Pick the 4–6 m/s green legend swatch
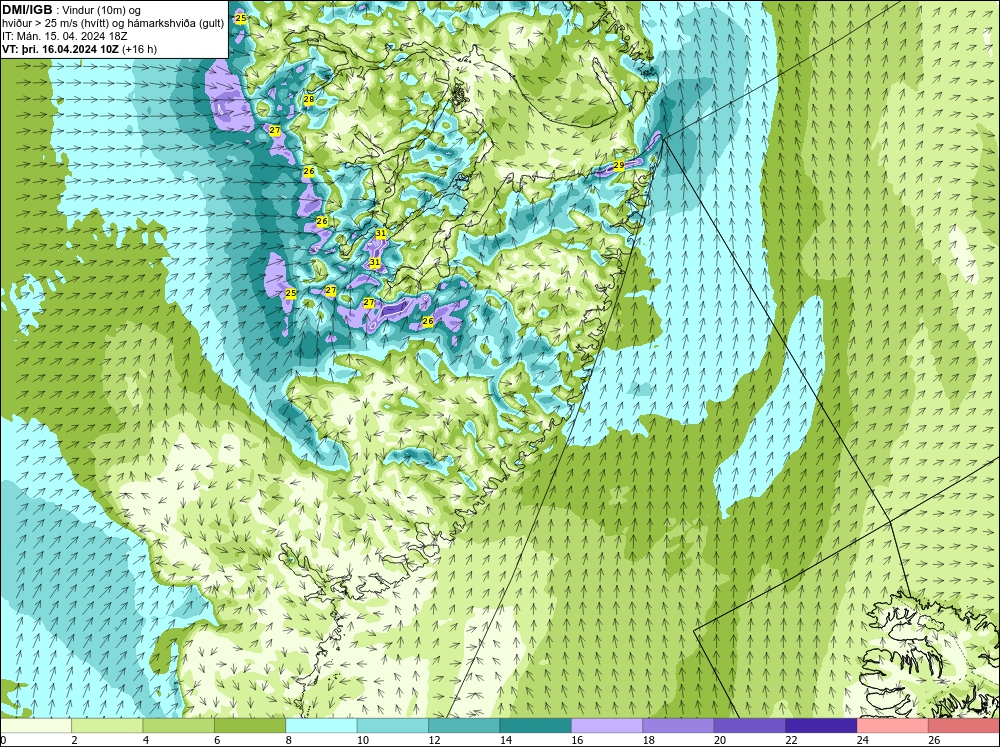 (179, 725)
